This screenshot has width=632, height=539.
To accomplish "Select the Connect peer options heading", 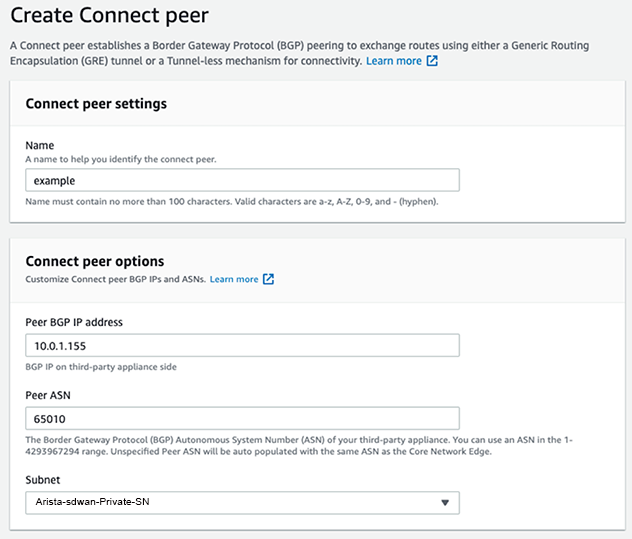I will pyautogui.click(x=94, y=262).
